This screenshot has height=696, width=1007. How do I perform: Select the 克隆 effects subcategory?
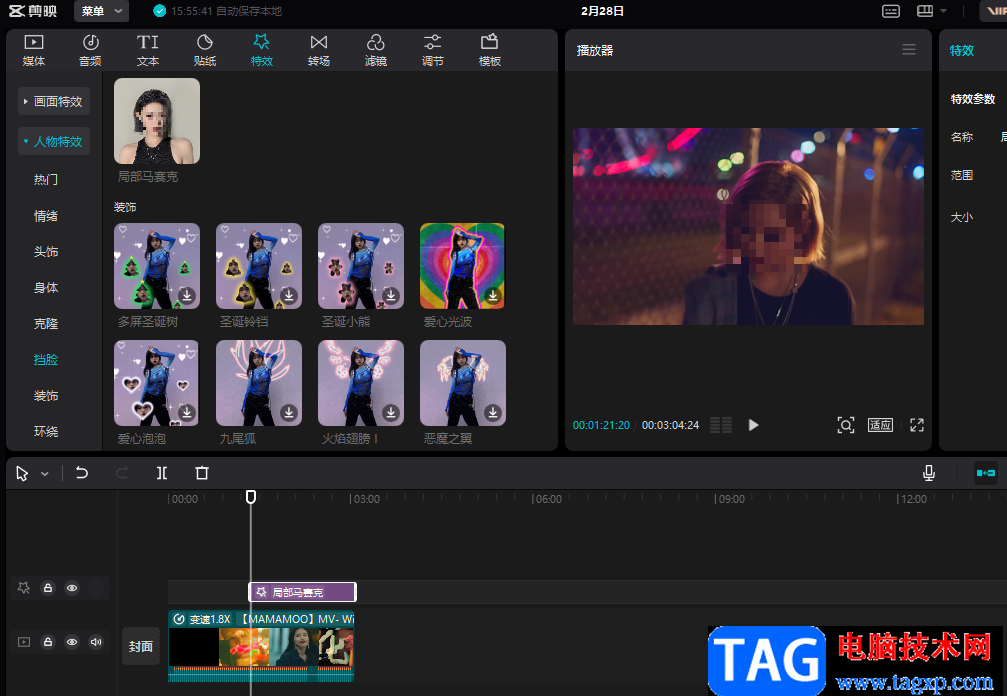[x=46, y=324]
